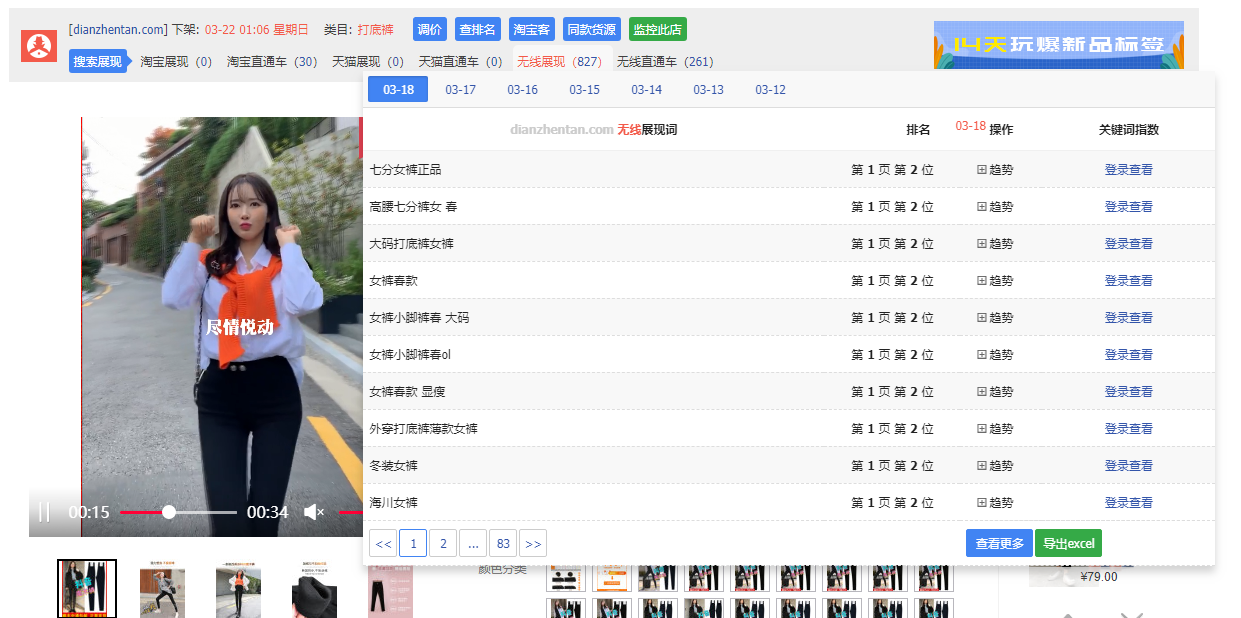Expand 趋势 for 女裤春款 row
This screenshot has width=1241, height=618.
[x=995, y=280]
